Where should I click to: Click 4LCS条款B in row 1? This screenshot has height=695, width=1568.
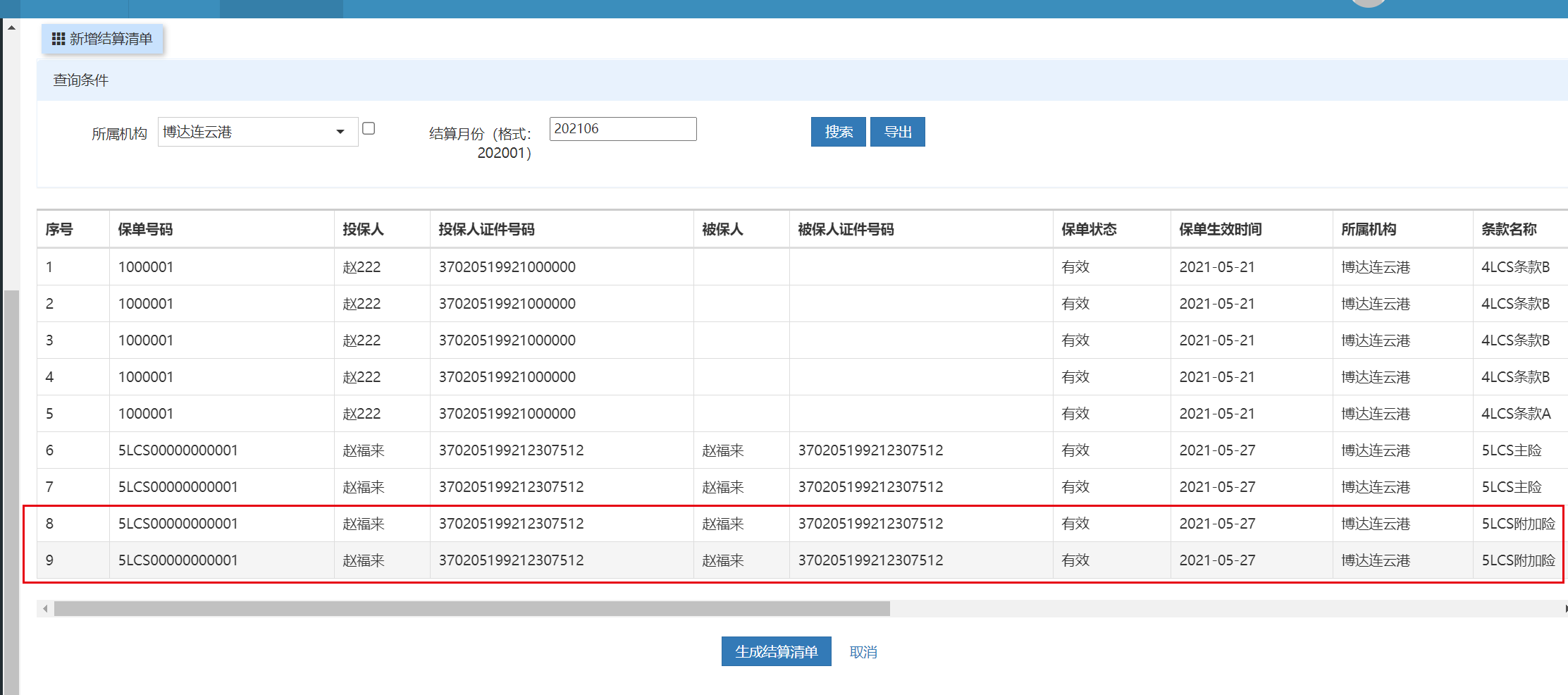[x=1516, y=267]
